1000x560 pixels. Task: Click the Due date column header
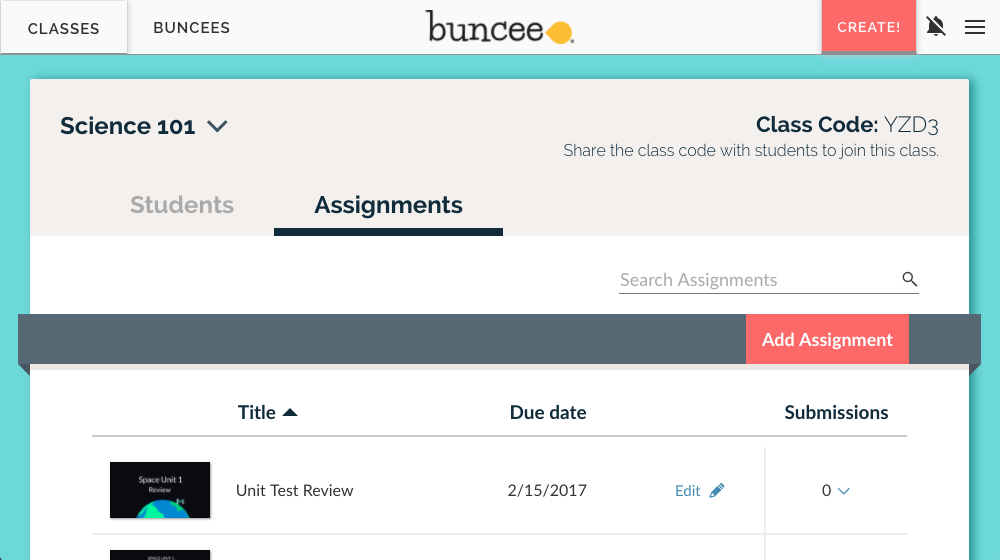coord(548,412)
